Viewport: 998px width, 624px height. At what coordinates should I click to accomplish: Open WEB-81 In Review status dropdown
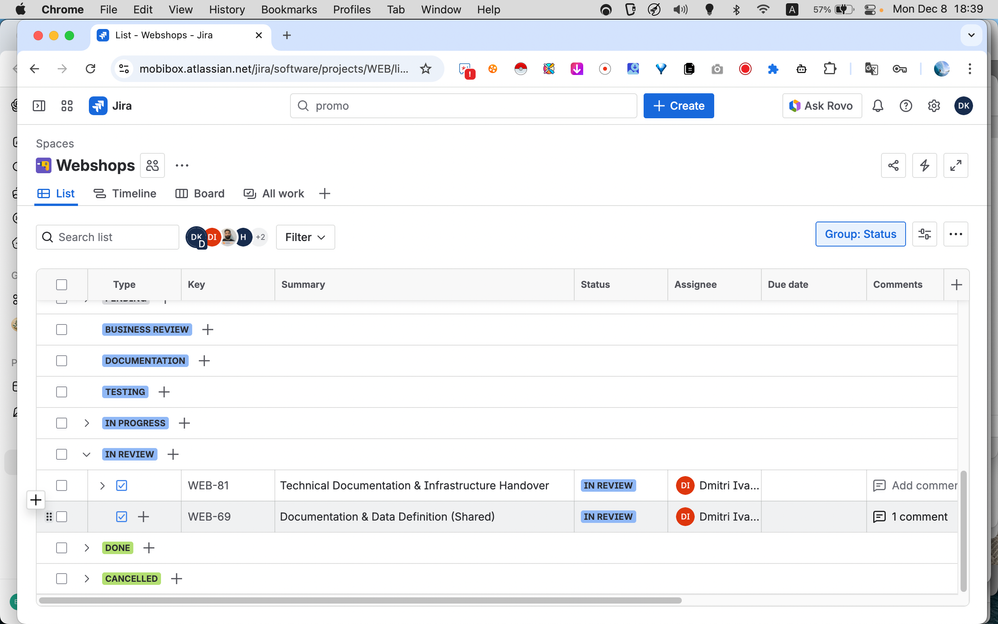(x=608, y=485)
